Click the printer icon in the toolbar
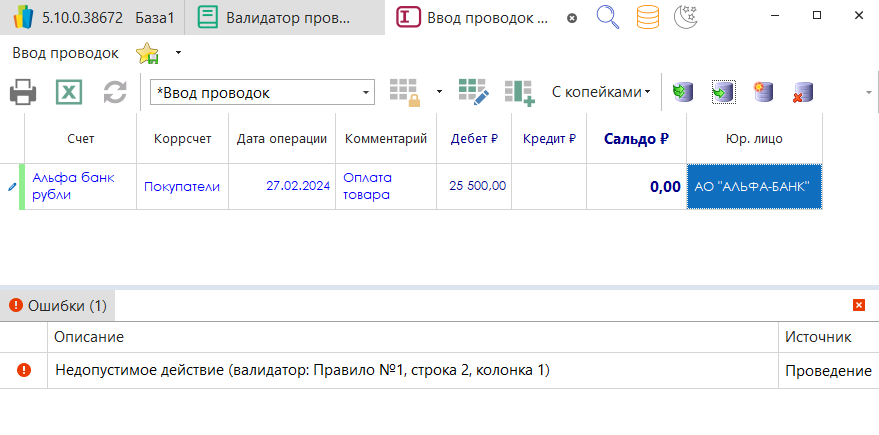The height and width of the screenshot is (435, 879). pyautogui.click(x=24, y=93)
